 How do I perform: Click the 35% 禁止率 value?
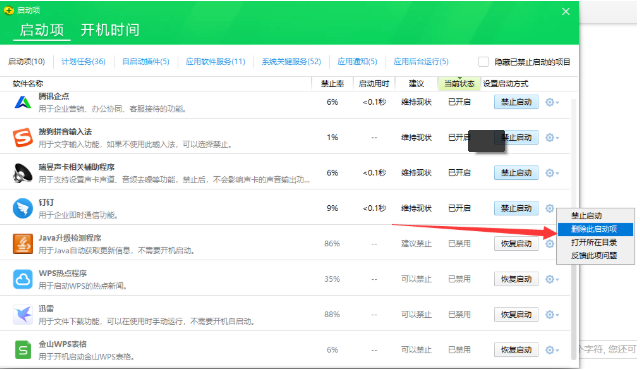click(332, 279)
